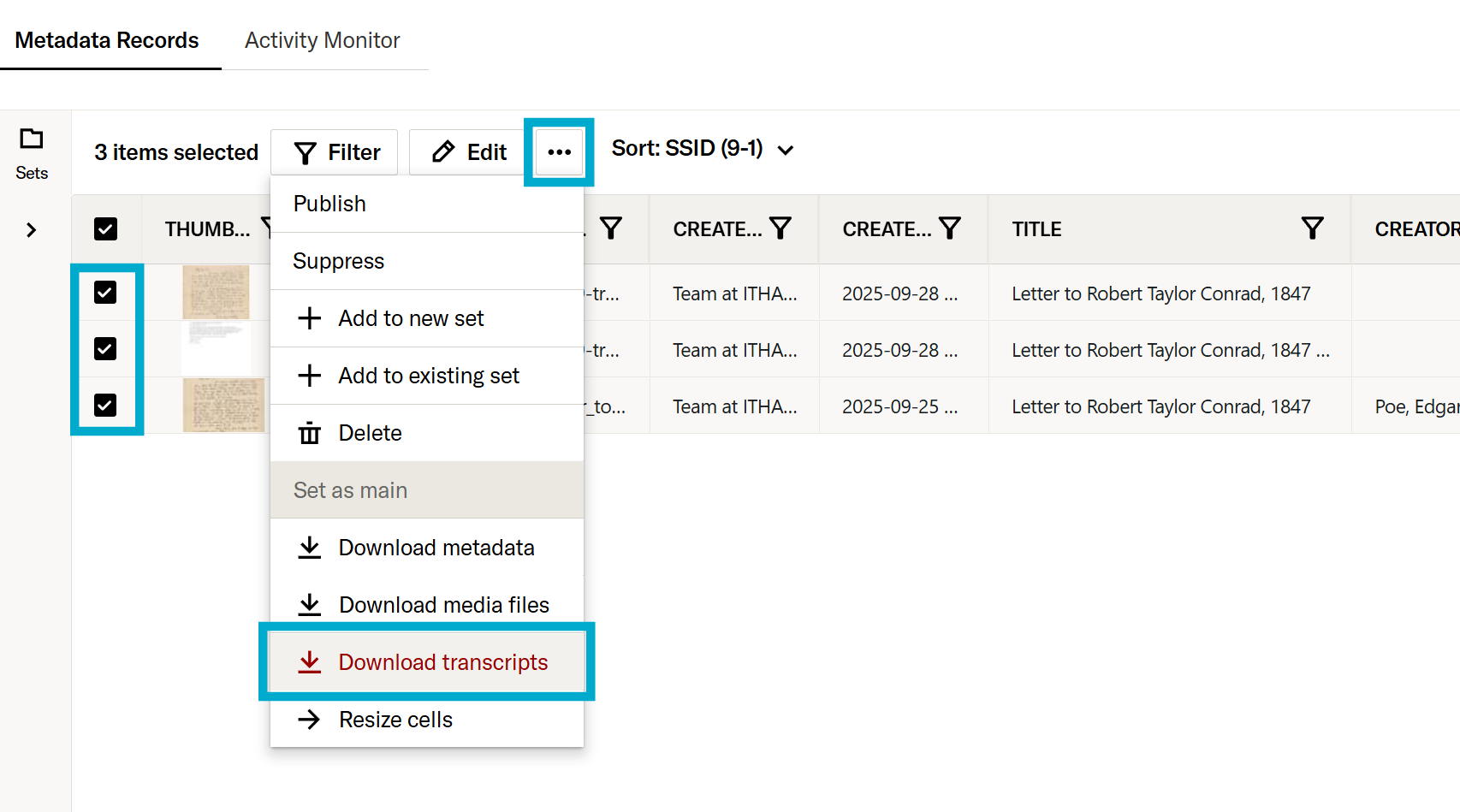Click first row title 'Letter to Robert Taylor Conrad, 1847'
Viewport: 1460px width, 812px height.
(x=1161, y=293)
